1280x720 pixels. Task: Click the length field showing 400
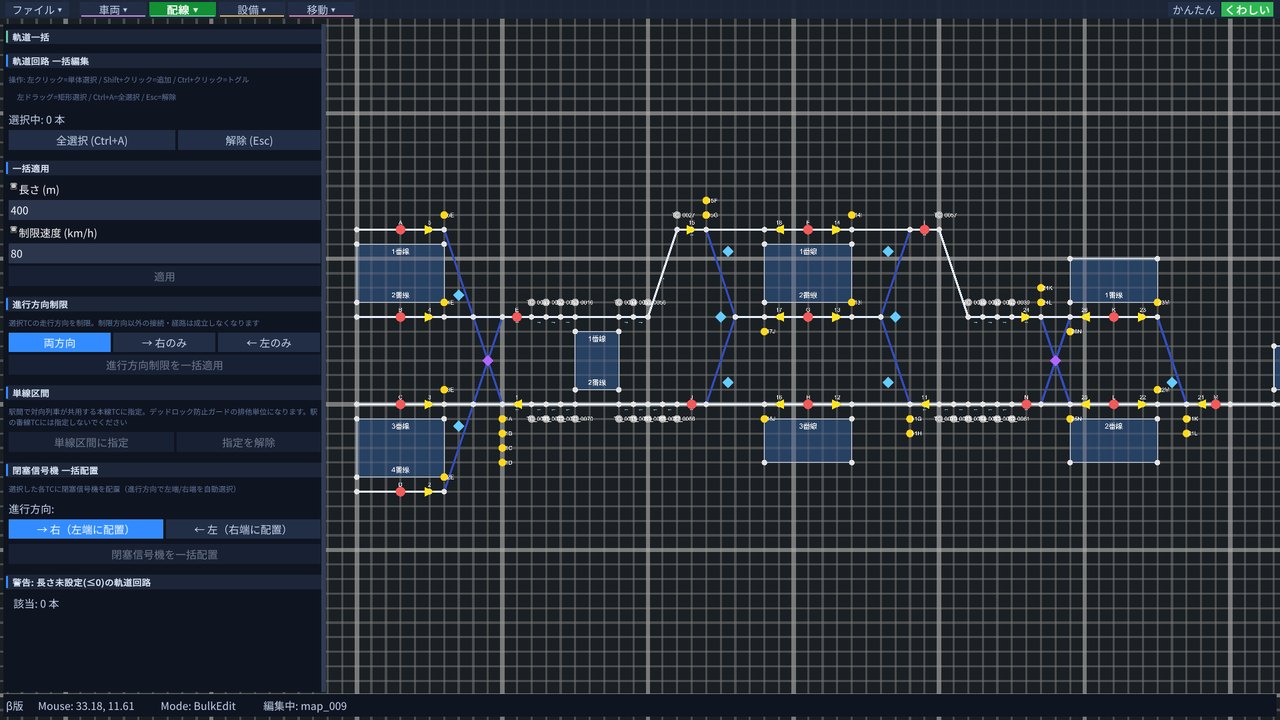tap(164, 210)
